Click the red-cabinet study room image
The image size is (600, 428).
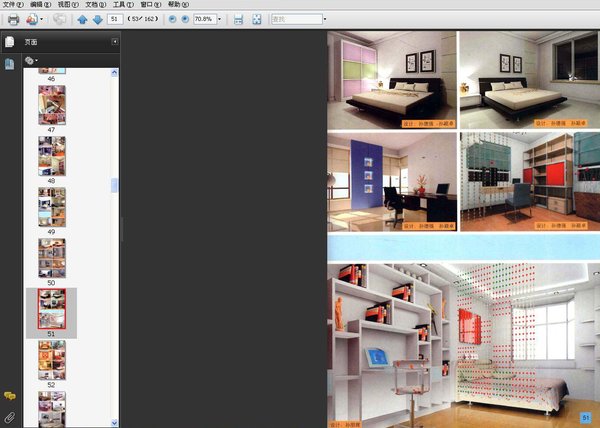[x=530, y=182]
